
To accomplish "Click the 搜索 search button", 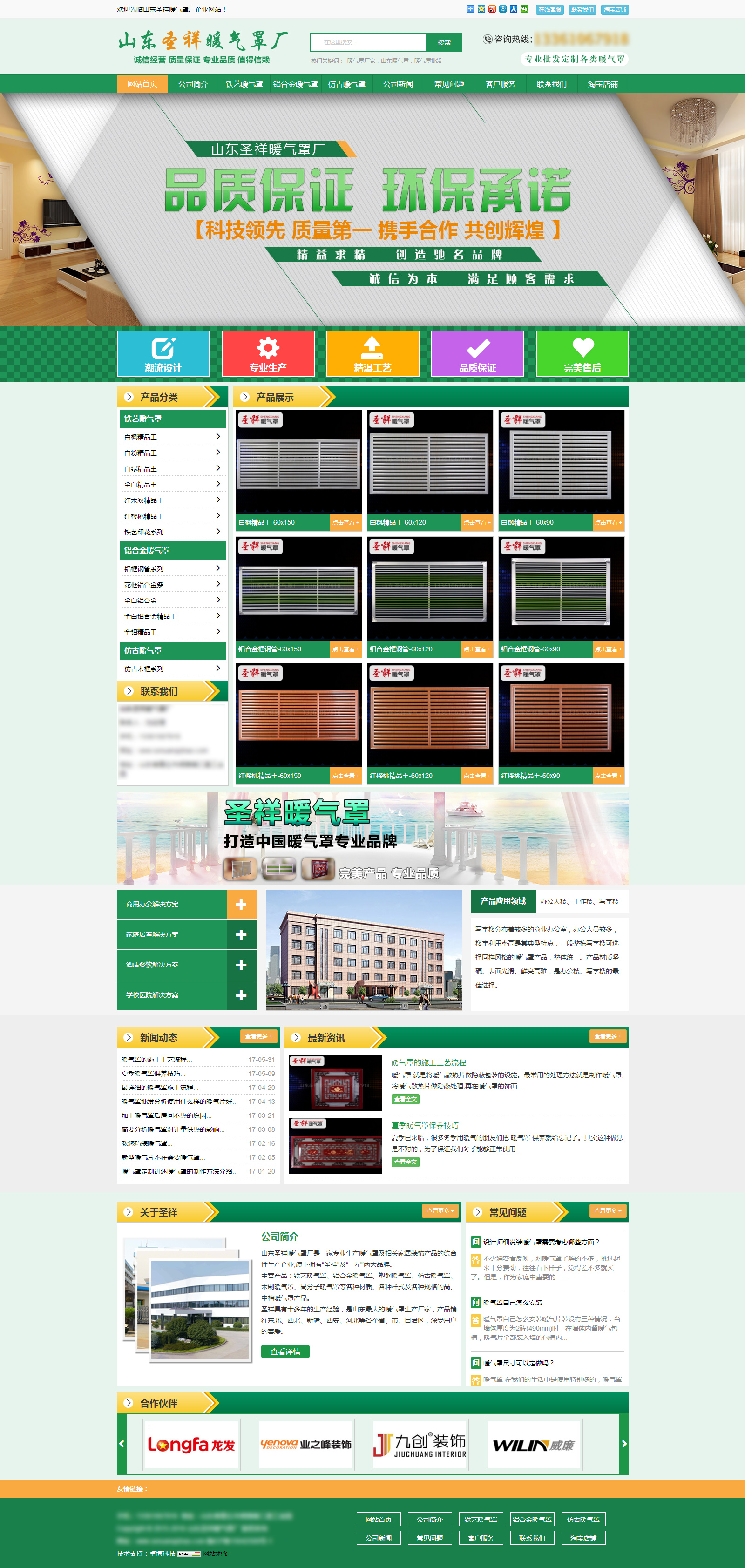I will (444, 42).
